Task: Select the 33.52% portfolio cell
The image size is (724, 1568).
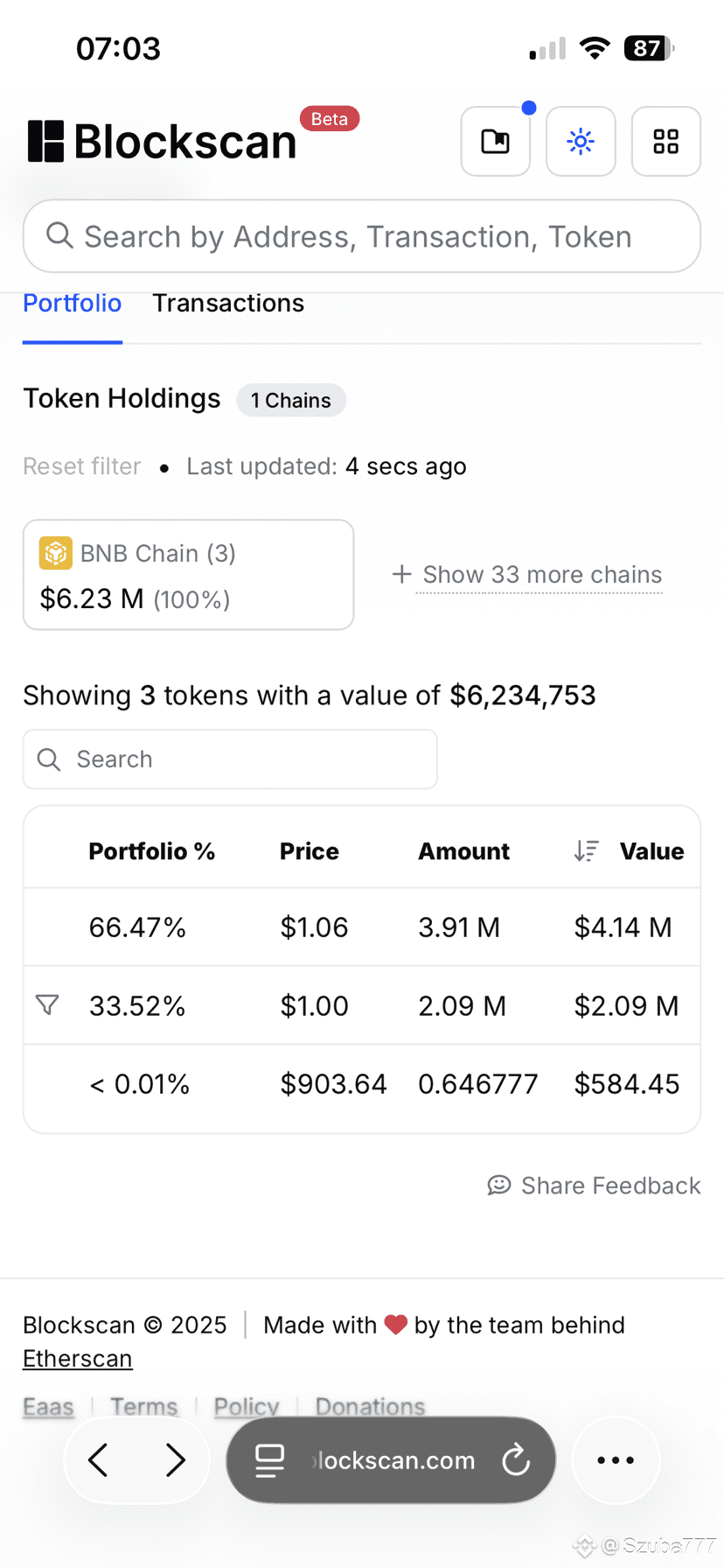Action: [137, 1006]
